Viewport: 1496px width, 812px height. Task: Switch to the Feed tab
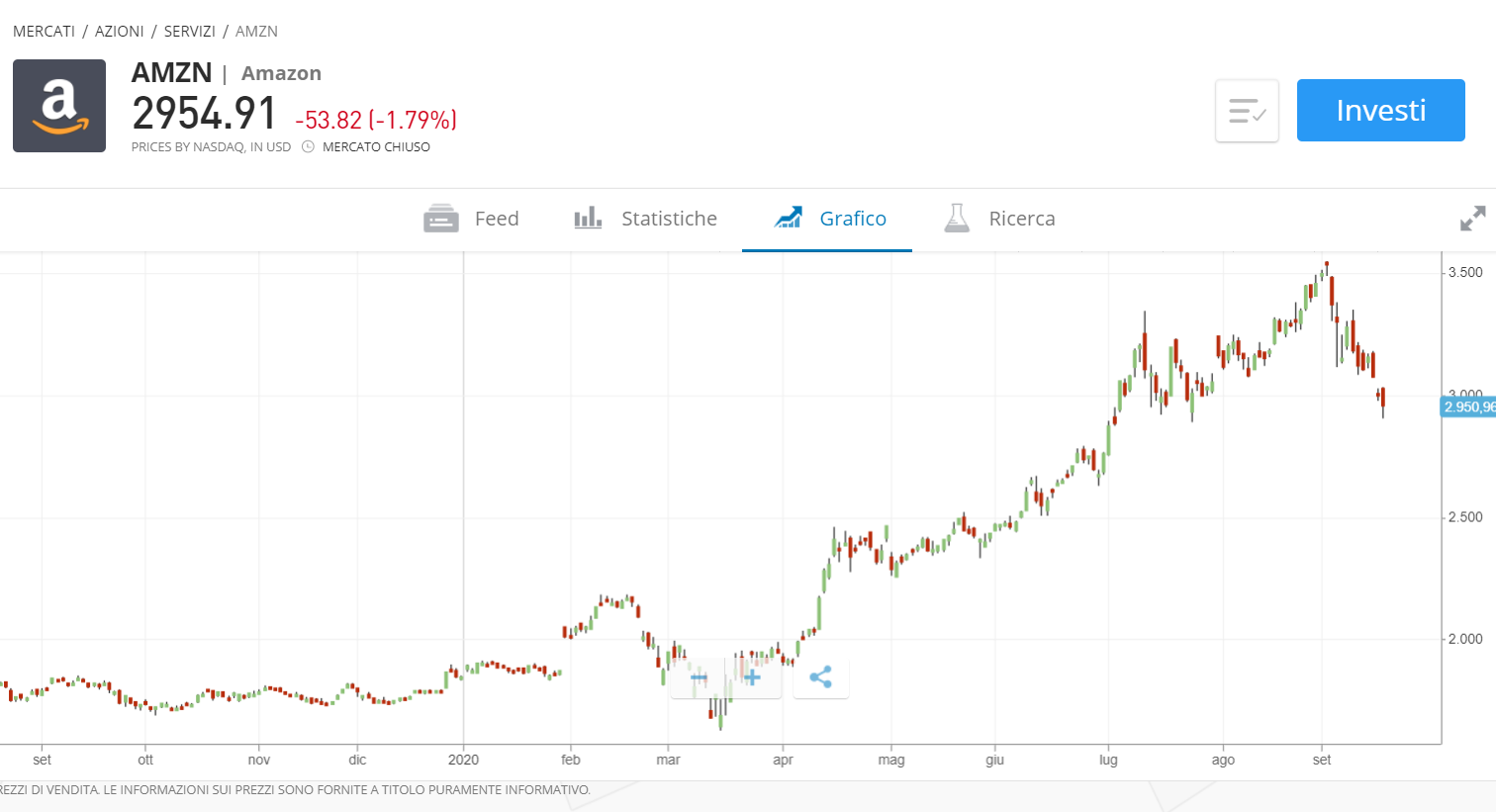(x=497, y=219)
